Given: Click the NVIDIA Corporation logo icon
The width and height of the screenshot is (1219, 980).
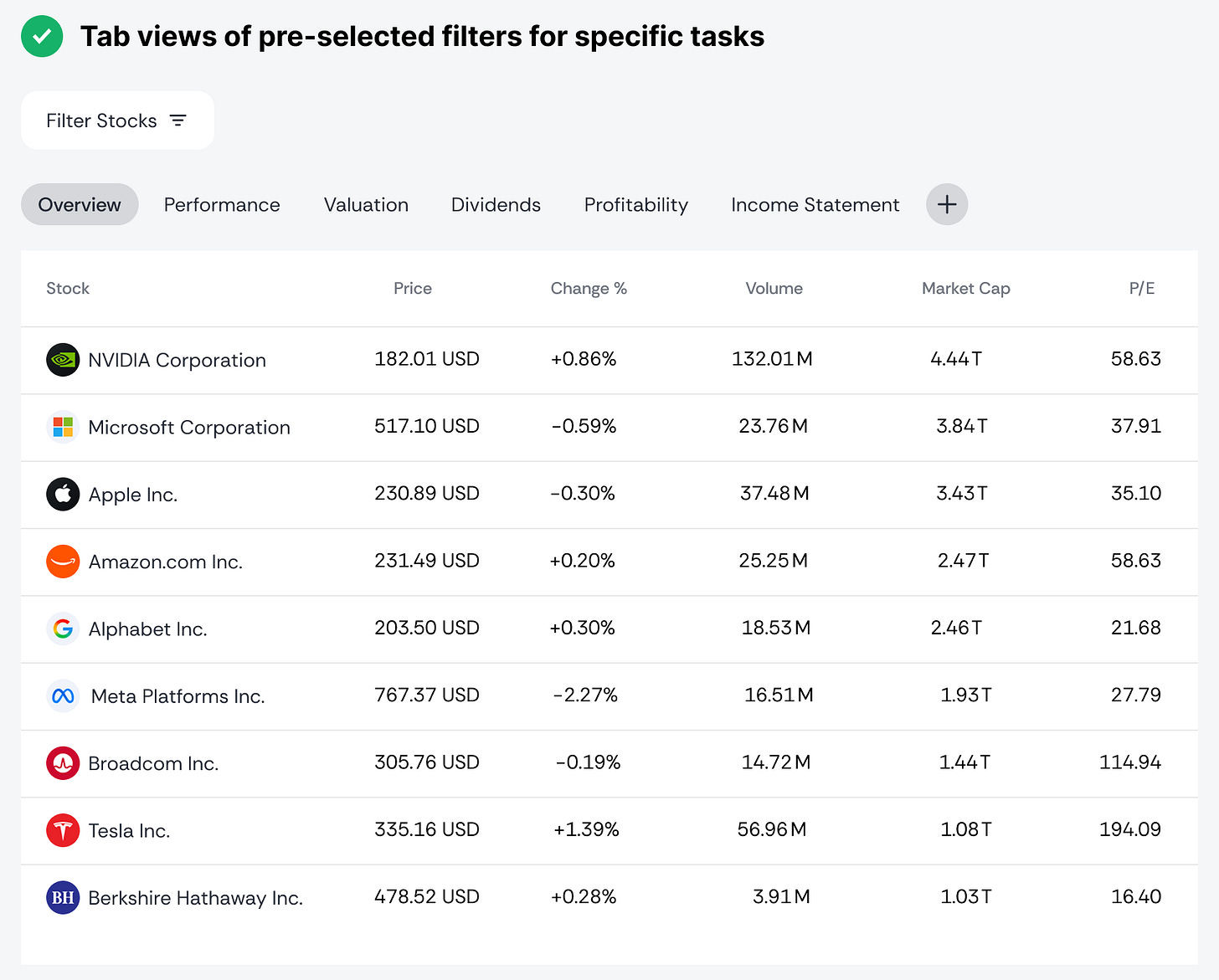Looking at the screenshot, I should pos(63,360).
